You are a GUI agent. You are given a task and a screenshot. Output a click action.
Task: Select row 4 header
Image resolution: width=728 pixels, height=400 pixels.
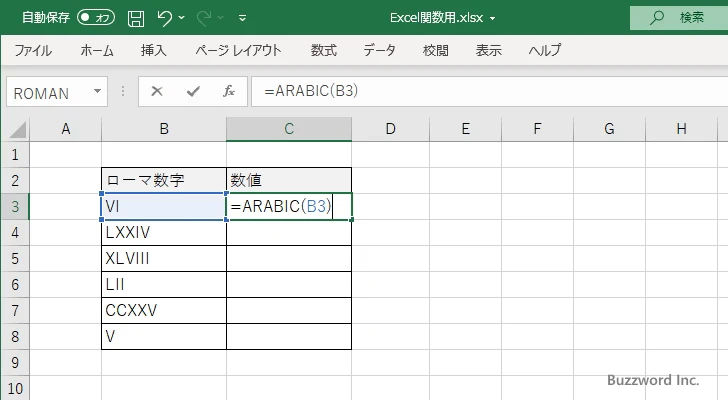point(15,232)
